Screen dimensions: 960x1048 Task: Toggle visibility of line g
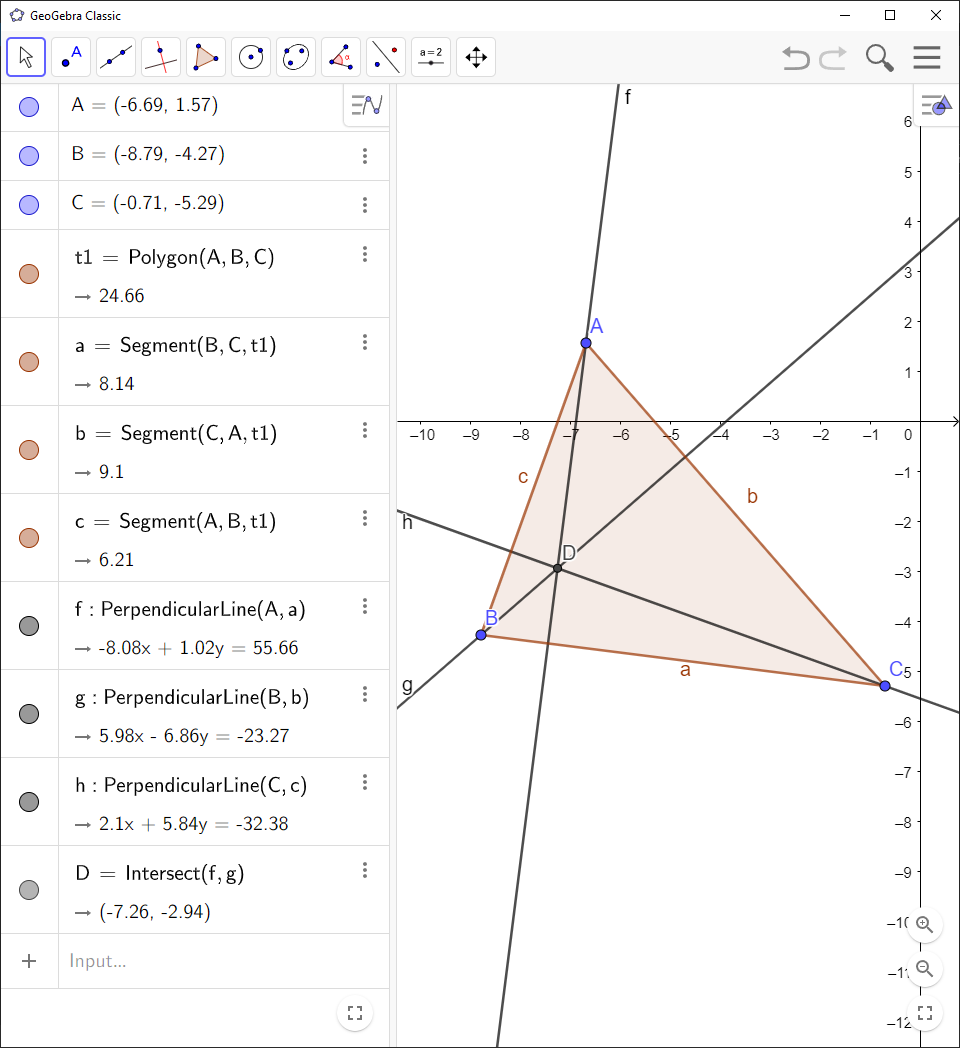pyautogui.click(x=29, y=714)
